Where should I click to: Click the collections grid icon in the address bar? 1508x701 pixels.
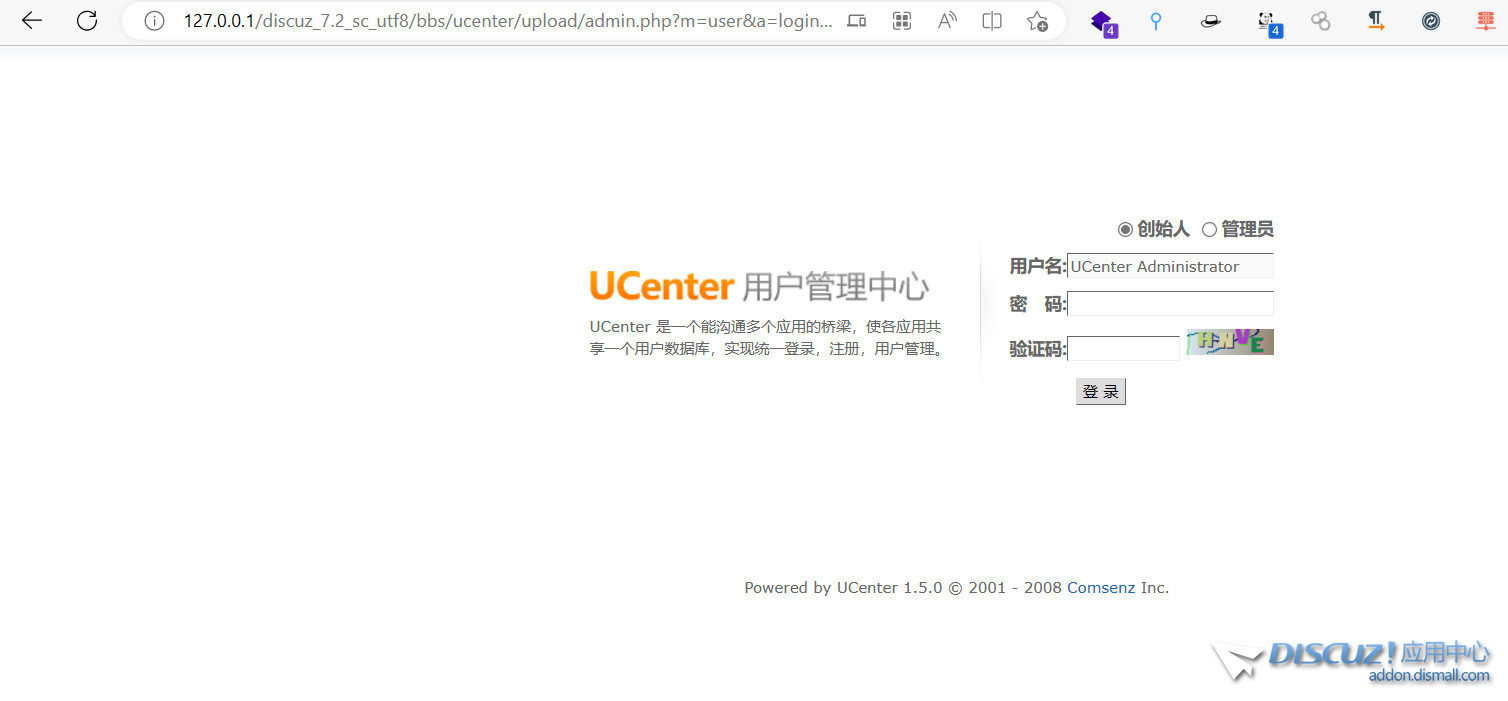point(901,20)
